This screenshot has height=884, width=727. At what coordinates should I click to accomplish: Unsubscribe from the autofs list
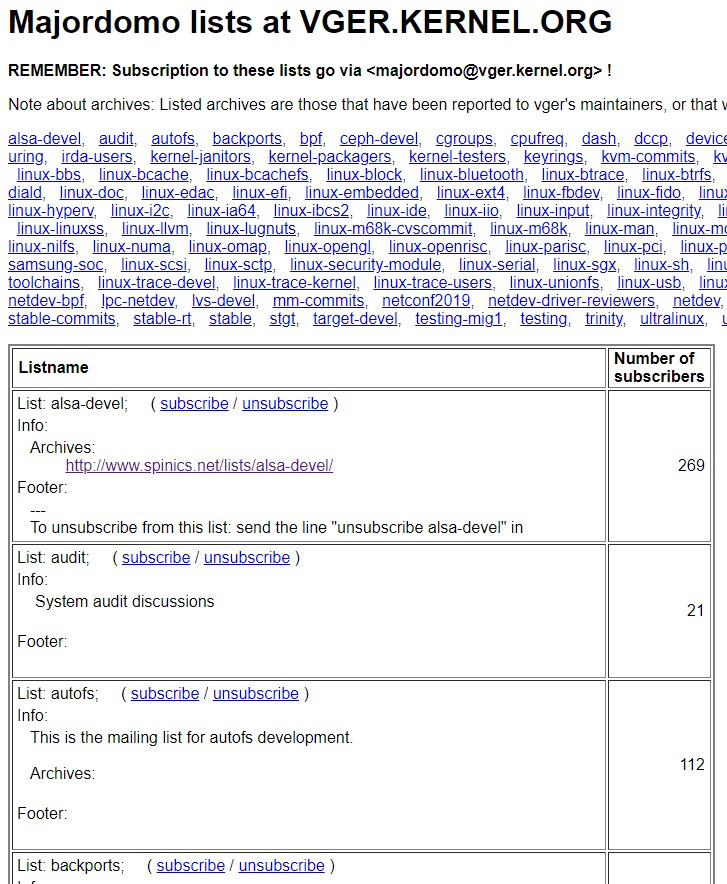click(256, 694)
